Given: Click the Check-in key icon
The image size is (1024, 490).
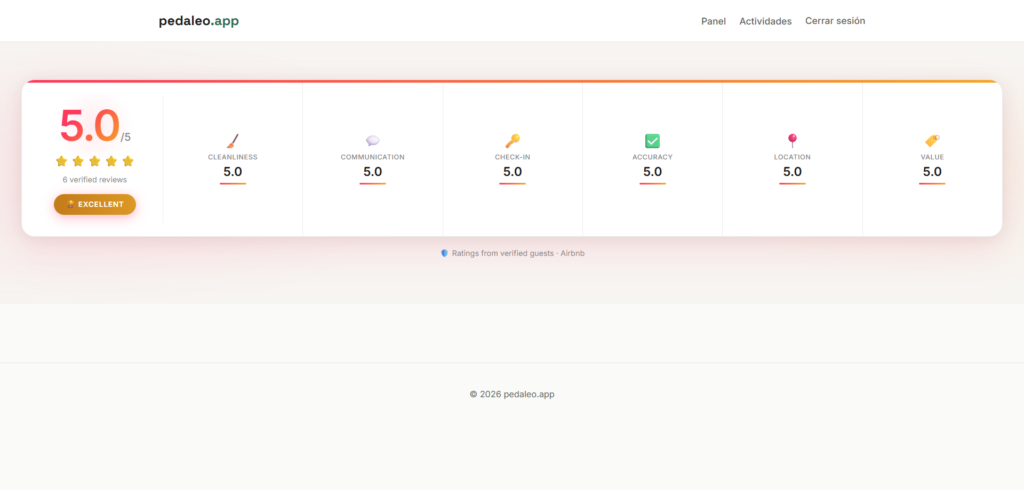Looking at the screenshot, I should (x=512, y=140).
